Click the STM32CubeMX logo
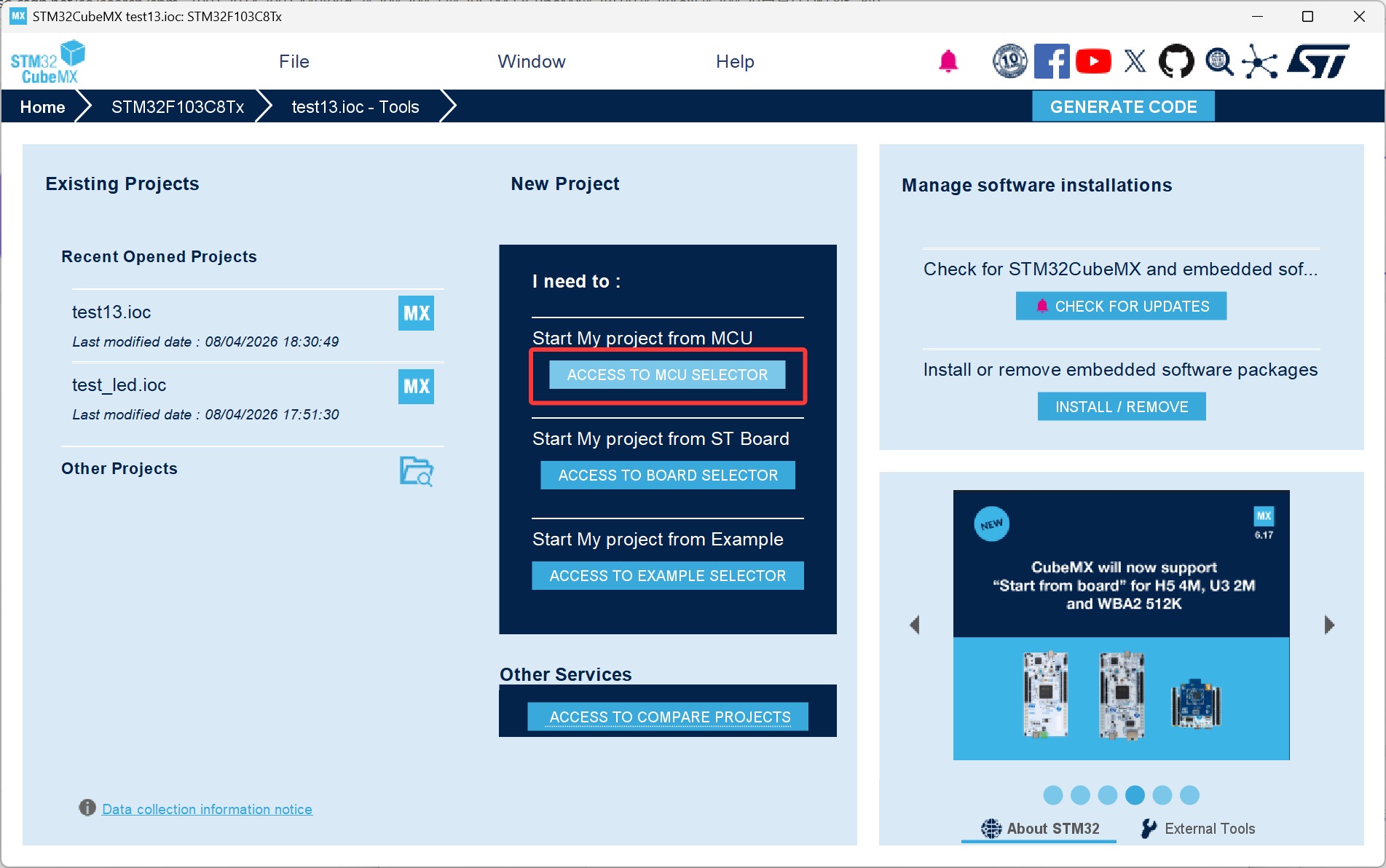Screen dimensions: 1386x868 point(47,62)
